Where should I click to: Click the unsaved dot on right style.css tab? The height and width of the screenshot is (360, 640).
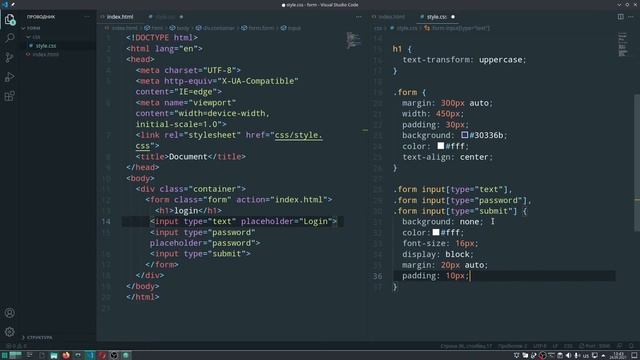tap(453, 17)
